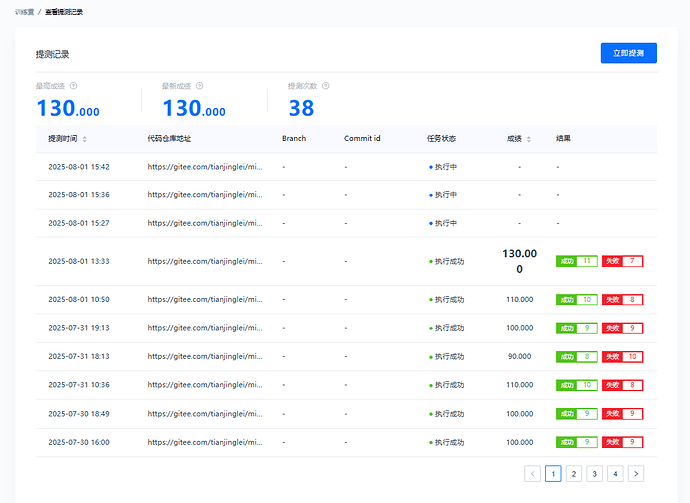Click the 成功 9 tag in the 2025-07-31 19:13 row
Screen dimensions: 690x503
(x=576, y=328)
